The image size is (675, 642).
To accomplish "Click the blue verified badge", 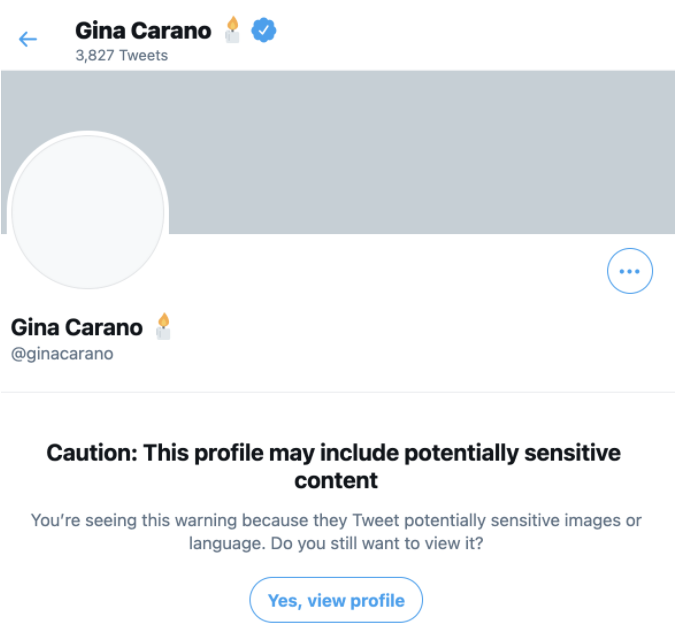I will point(263,31).
